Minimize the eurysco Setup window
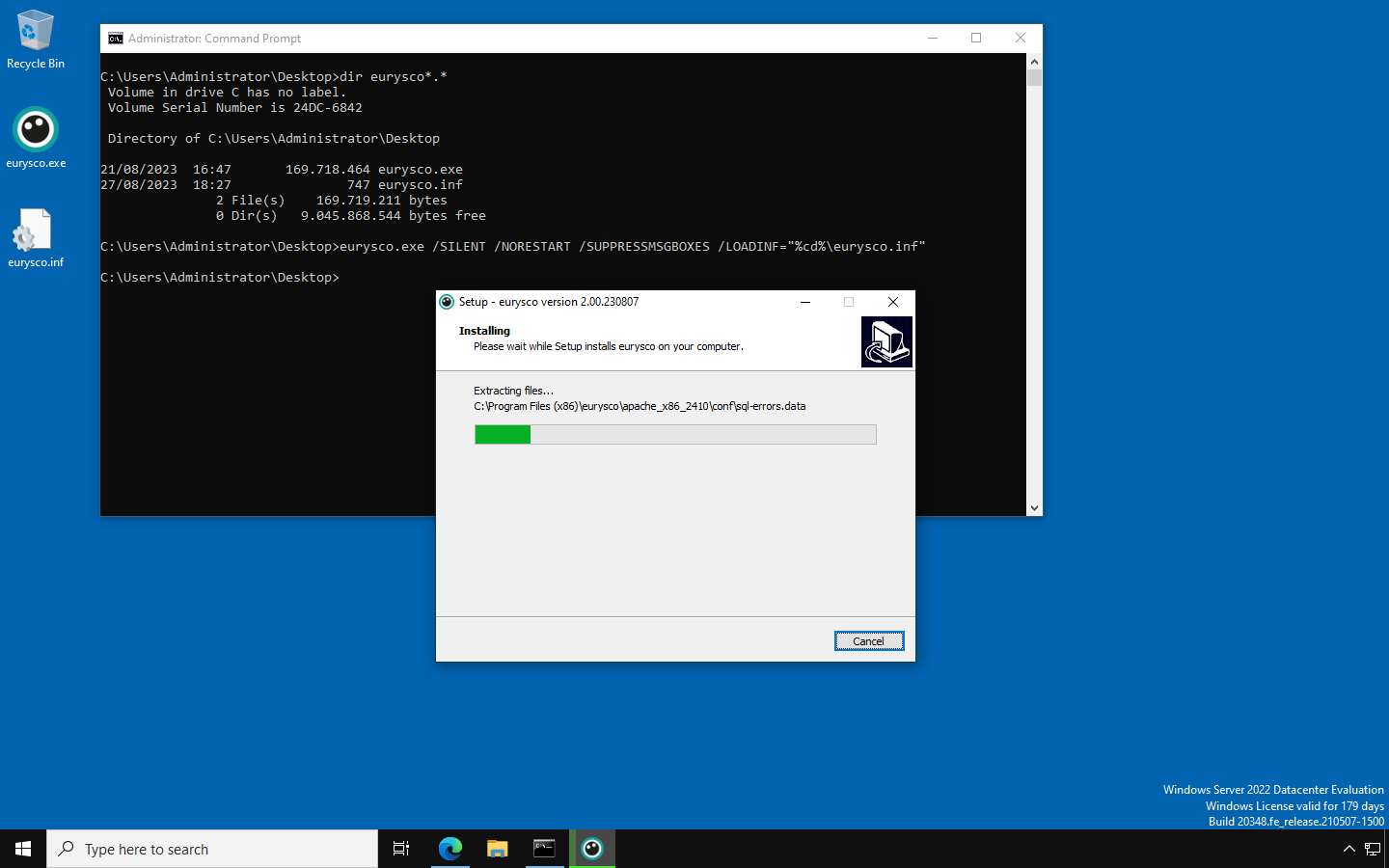The width and height of the screenshot is (1389, 868). point(805,302)
